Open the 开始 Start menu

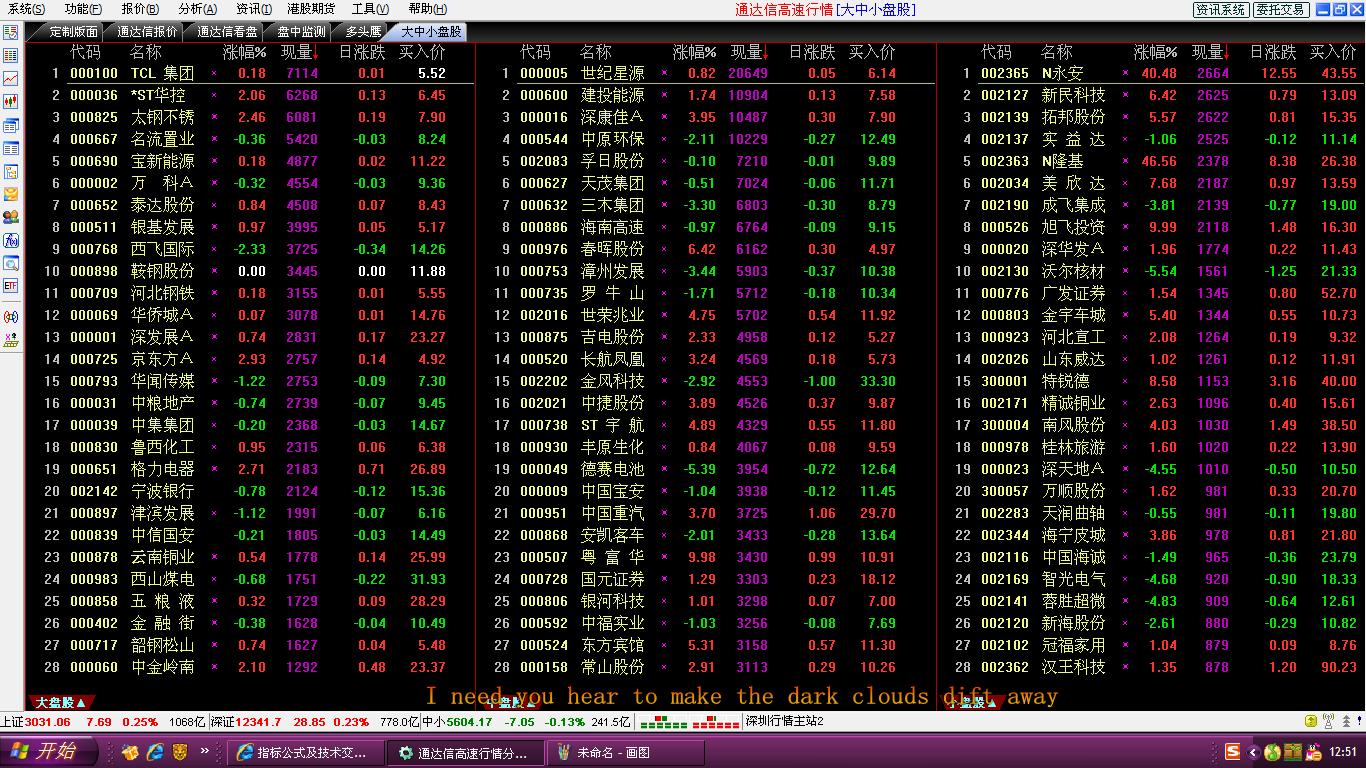49,752
